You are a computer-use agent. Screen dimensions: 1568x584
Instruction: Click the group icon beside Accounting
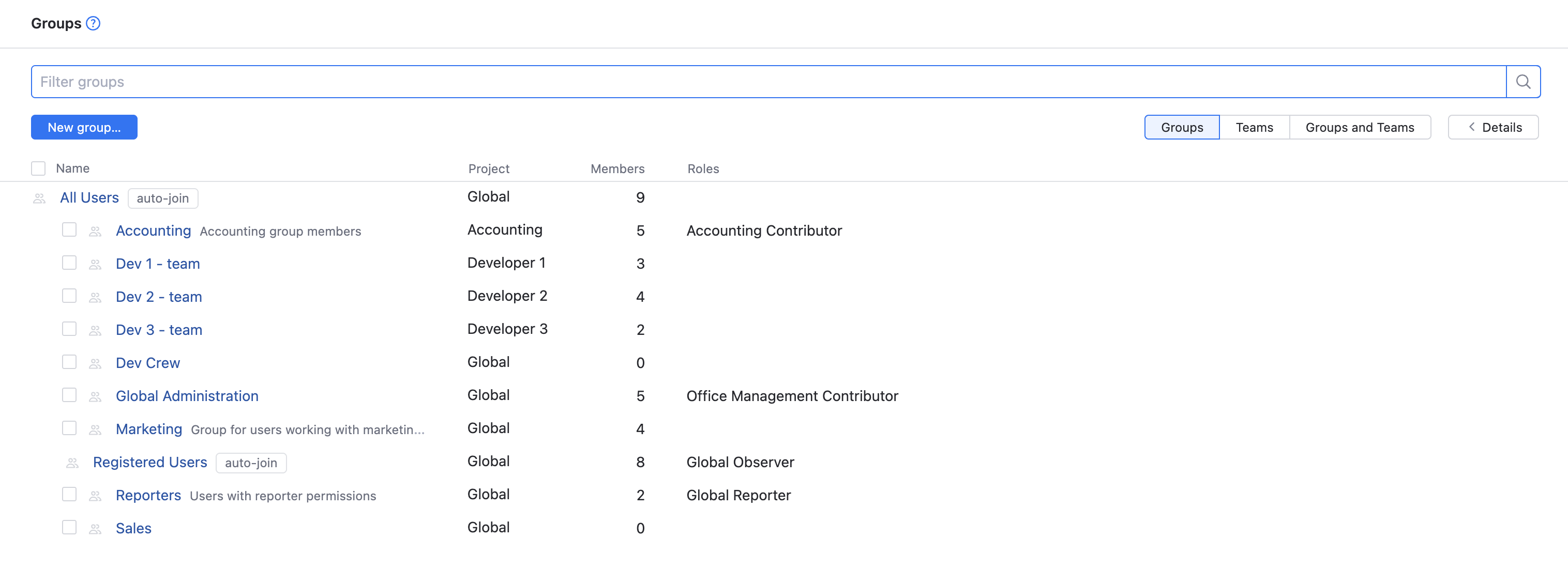(x=95, y=231)
